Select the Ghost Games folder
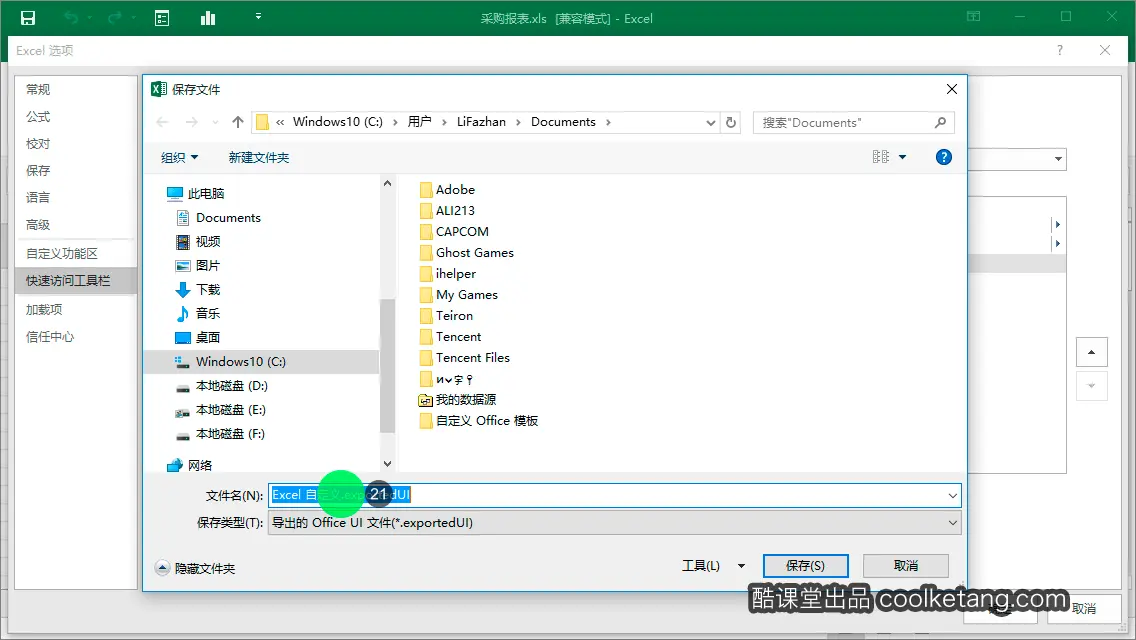This screenshot has height=640, width=1136. coord(467,252)
